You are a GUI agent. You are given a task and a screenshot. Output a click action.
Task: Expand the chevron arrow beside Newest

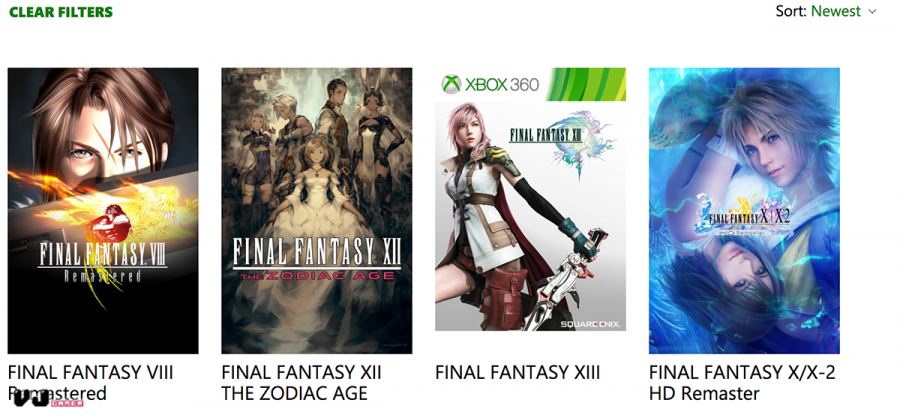[x=872, y=11]
